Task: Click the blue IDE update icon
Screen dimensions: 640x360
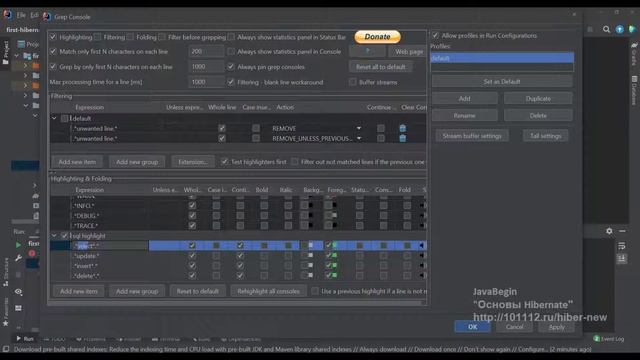Action: coord(620,29)
